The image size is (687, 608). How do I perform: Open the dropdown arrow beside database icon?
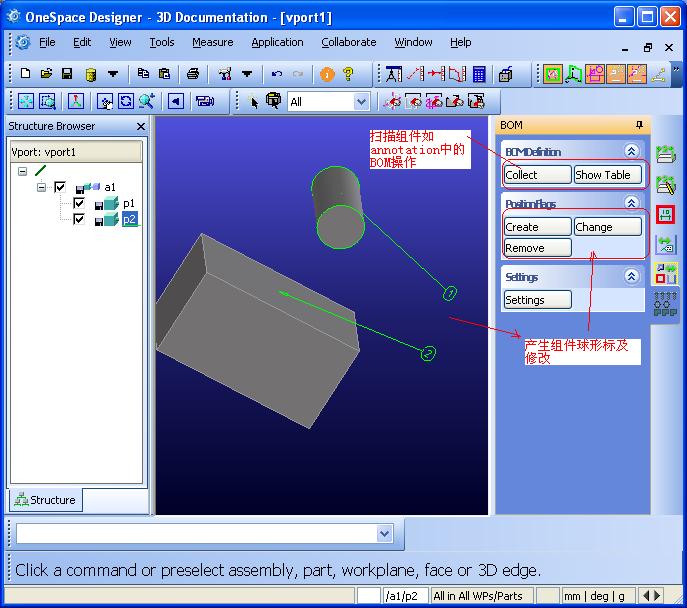pyautogui.click(x=113, y=74)
